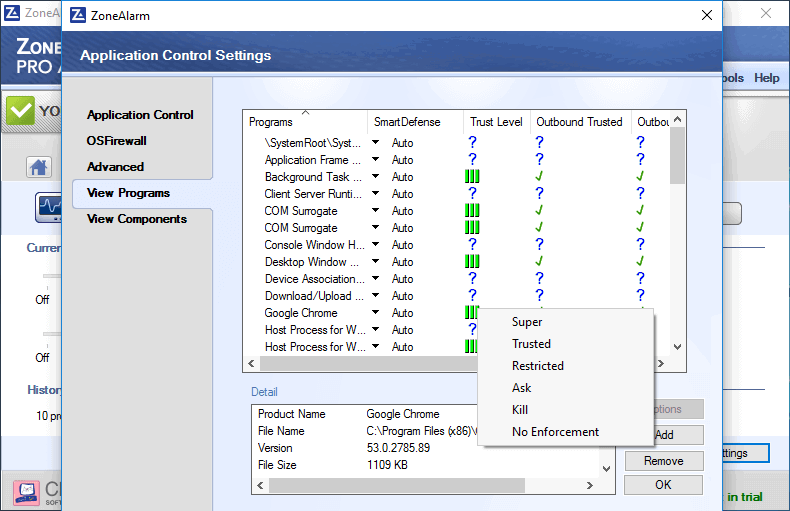This screenshot has width=790, height=511.
Task: Click the Trust Level question mark for Device Association
Action: 472,279
